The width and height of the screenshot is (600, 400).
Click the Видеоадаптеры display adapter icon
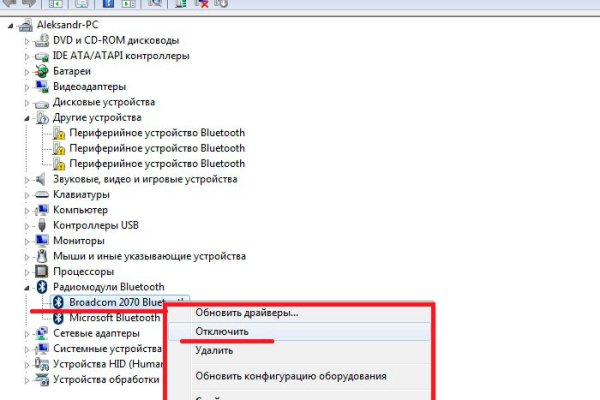pos(41,87)
